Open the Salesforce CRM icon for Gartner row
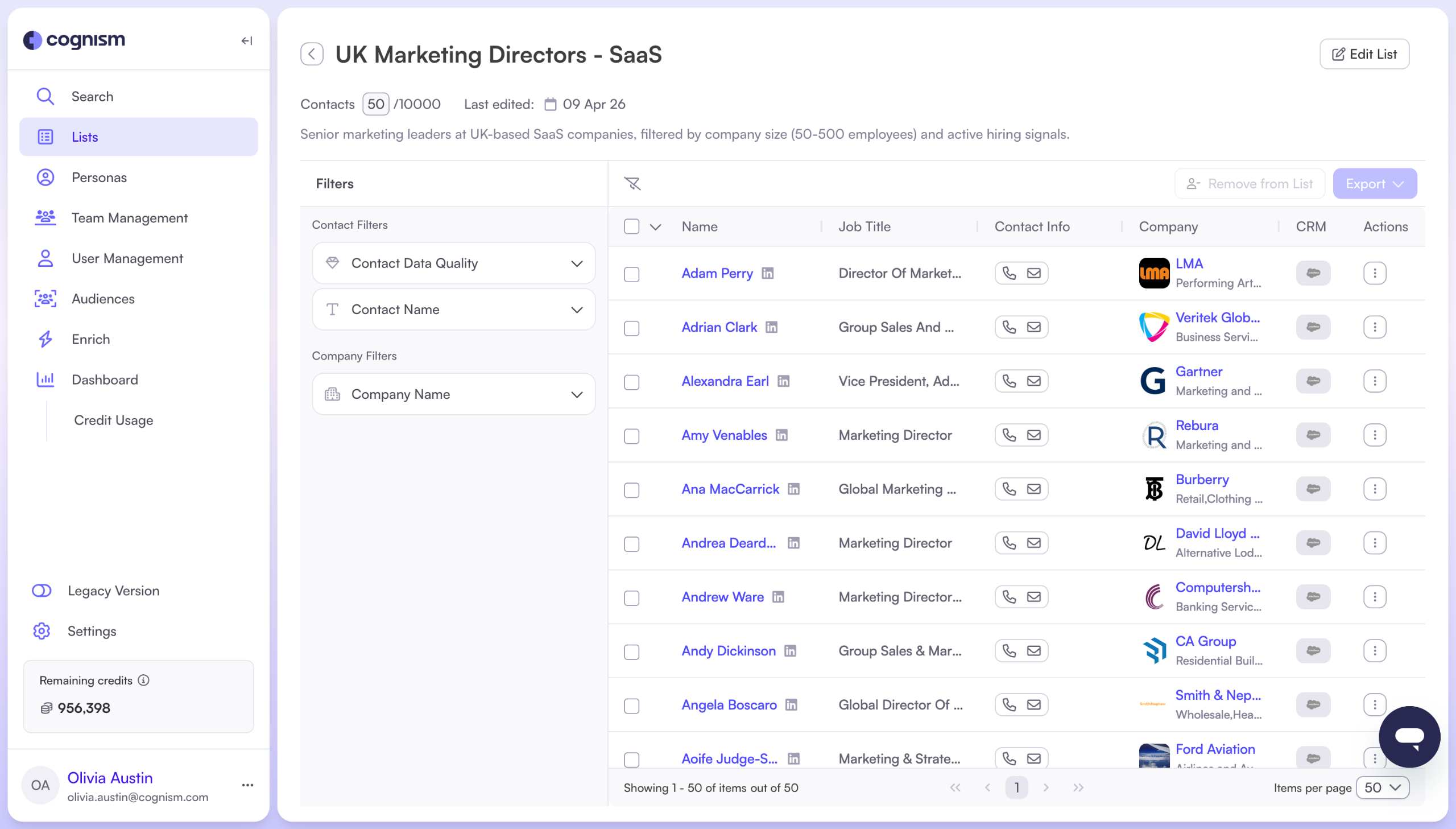1456x829 pixels. pyautogui.click(x=1313, y=381)
